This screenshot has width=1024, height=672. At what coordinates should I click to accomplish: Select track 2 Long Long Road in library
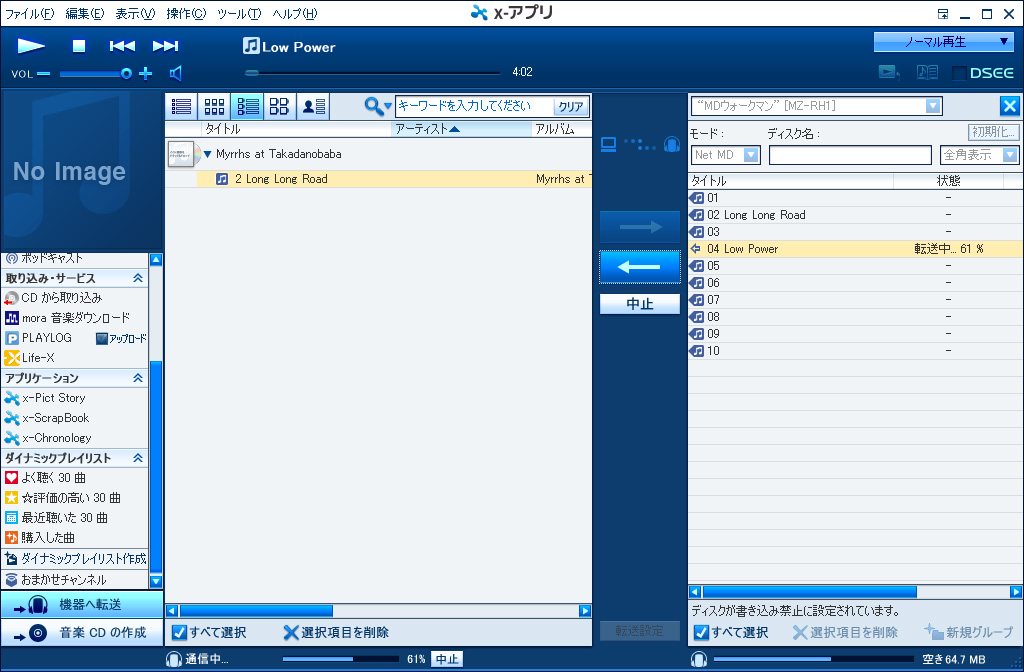(394, 179)
